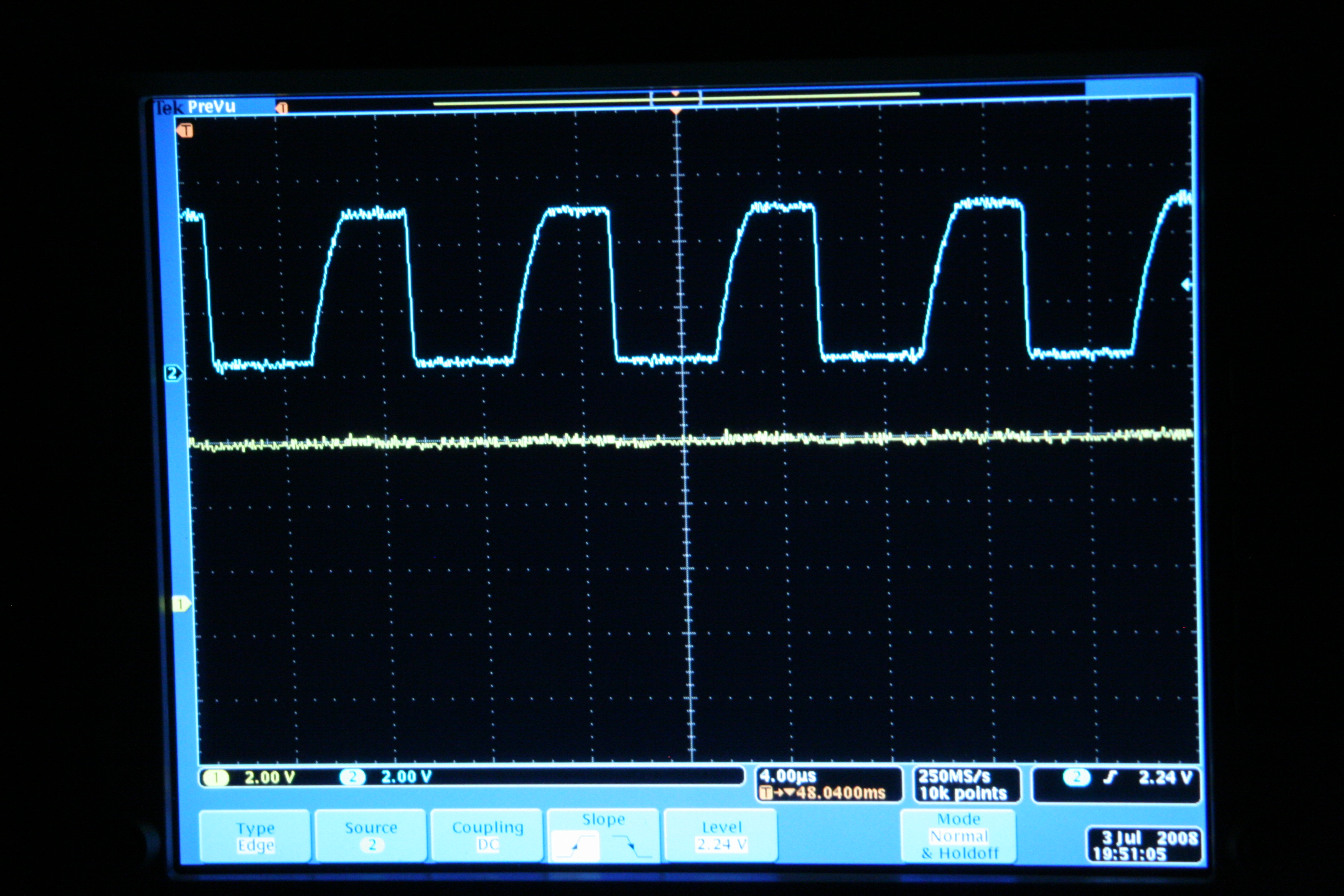Click the record view bracket in overview bar

(675, 98)
